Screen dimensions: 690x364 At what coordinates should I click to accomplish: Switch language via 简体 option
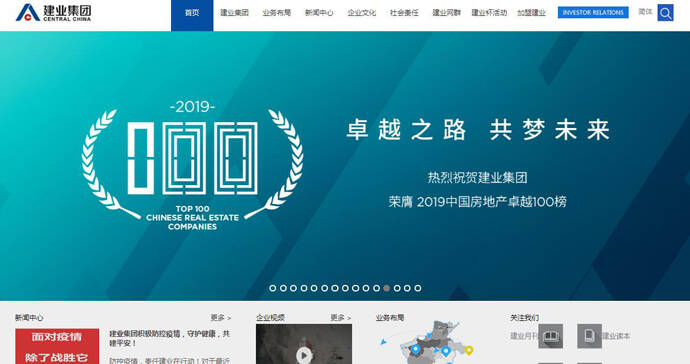645,12
